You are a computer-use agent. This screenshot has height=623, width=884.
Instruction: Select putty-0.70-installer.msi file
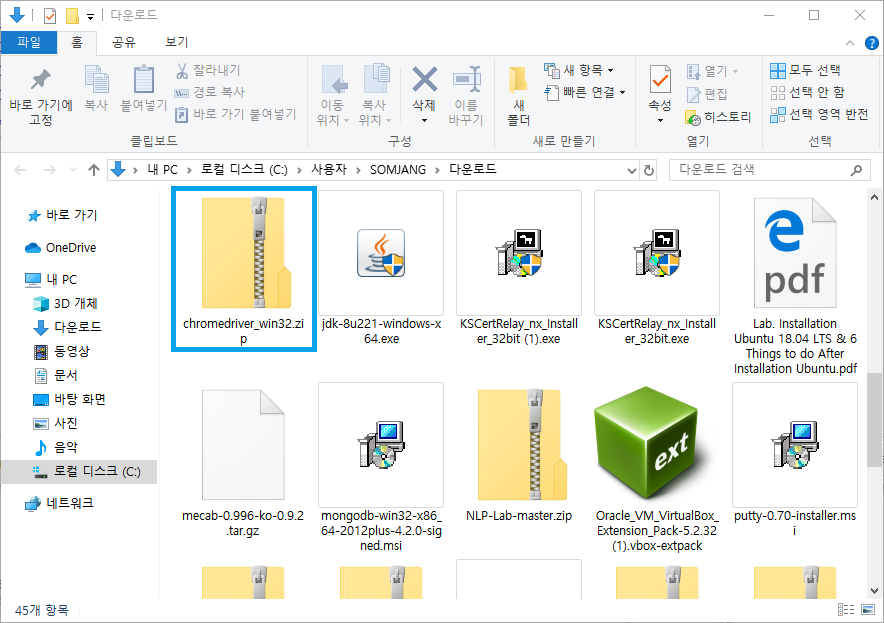click(x=795, y=461)
